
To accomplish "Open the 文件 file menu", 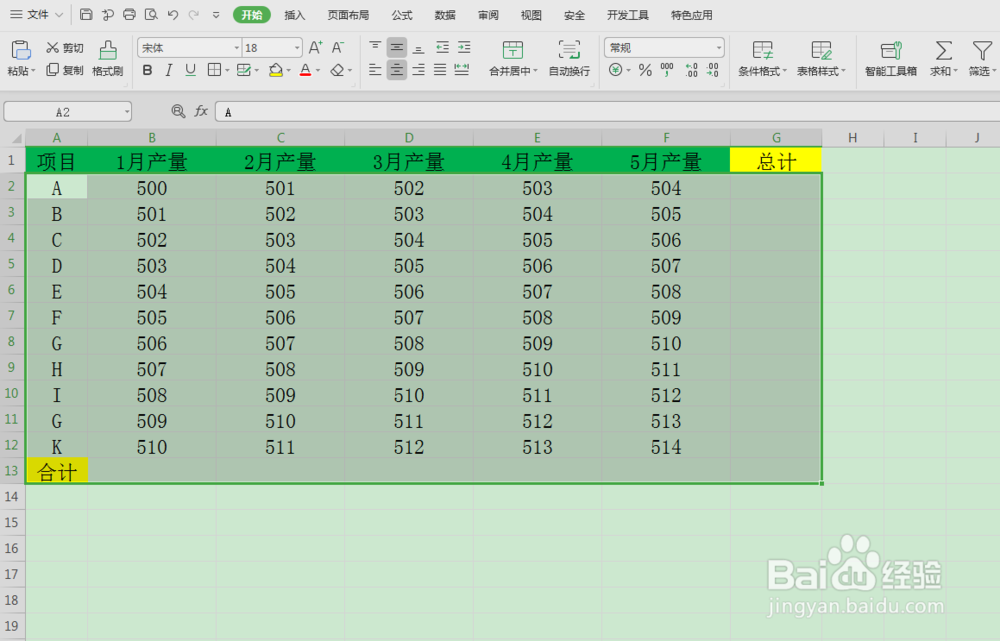I will (36, 15).
